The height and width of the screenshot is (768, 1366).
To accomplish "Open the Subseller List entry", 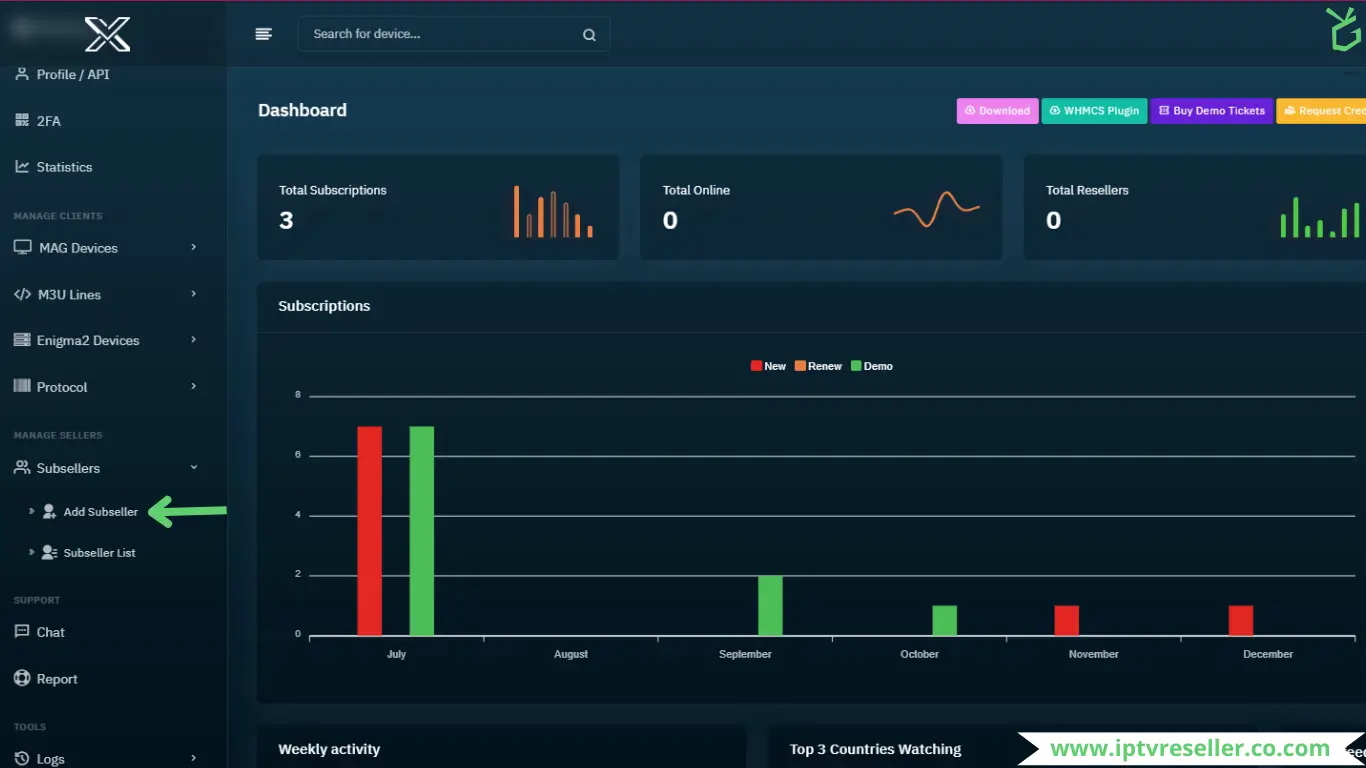I will 99,553.
